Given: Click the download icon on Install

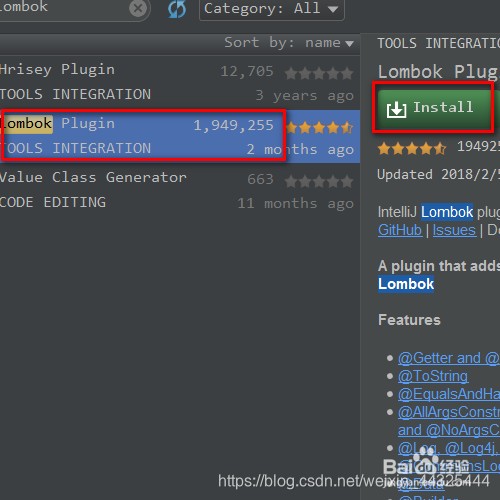Looking at the screenshot, I should click(396, 109).
